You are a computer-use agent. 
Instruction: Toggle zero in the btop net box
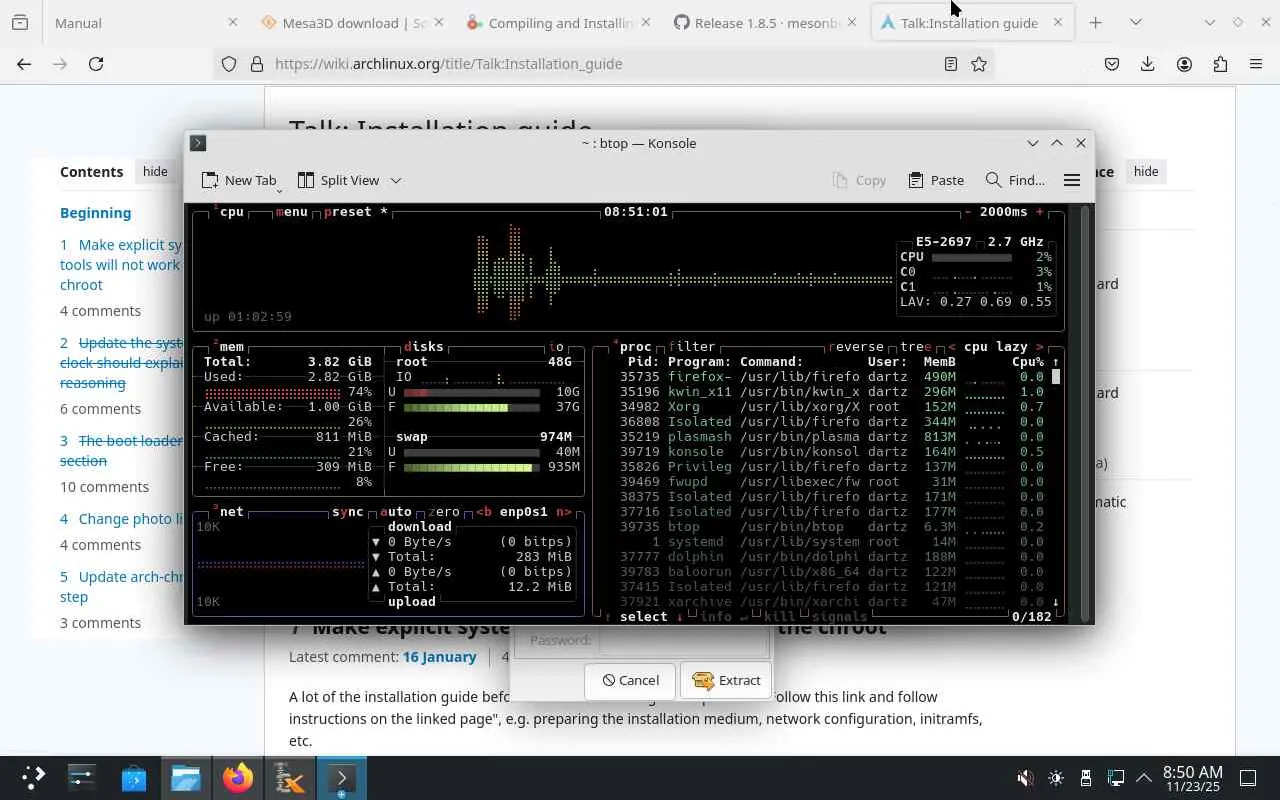tap(444, 512)
